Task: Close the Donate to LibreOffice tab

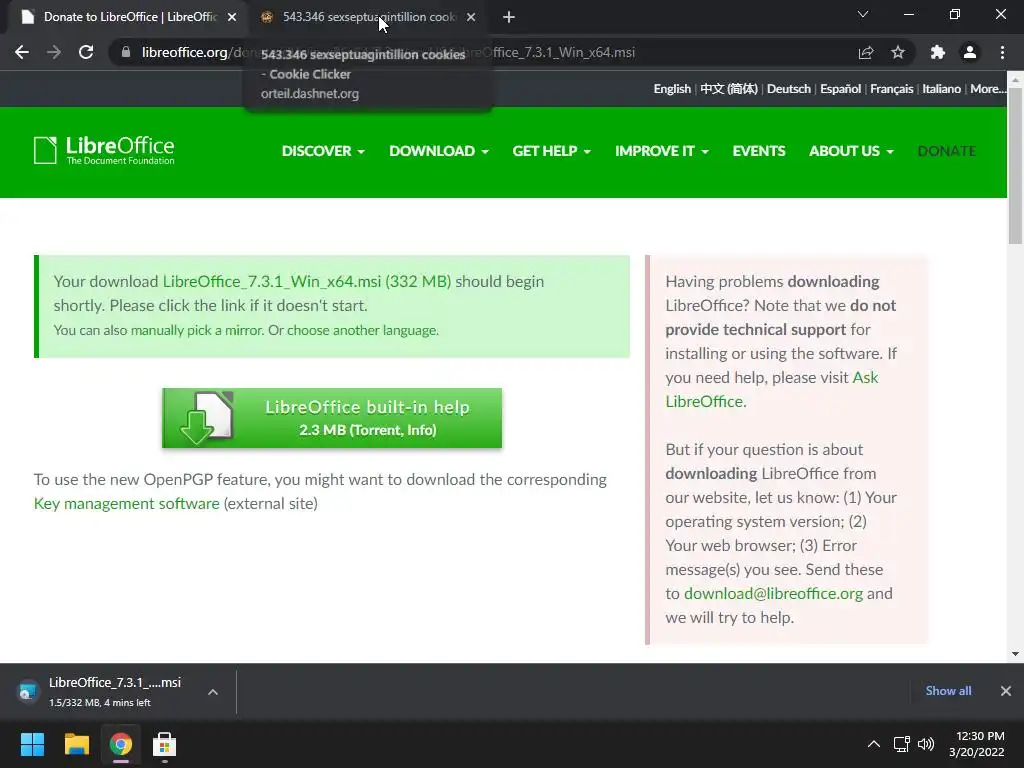Action: click(232, 17)
